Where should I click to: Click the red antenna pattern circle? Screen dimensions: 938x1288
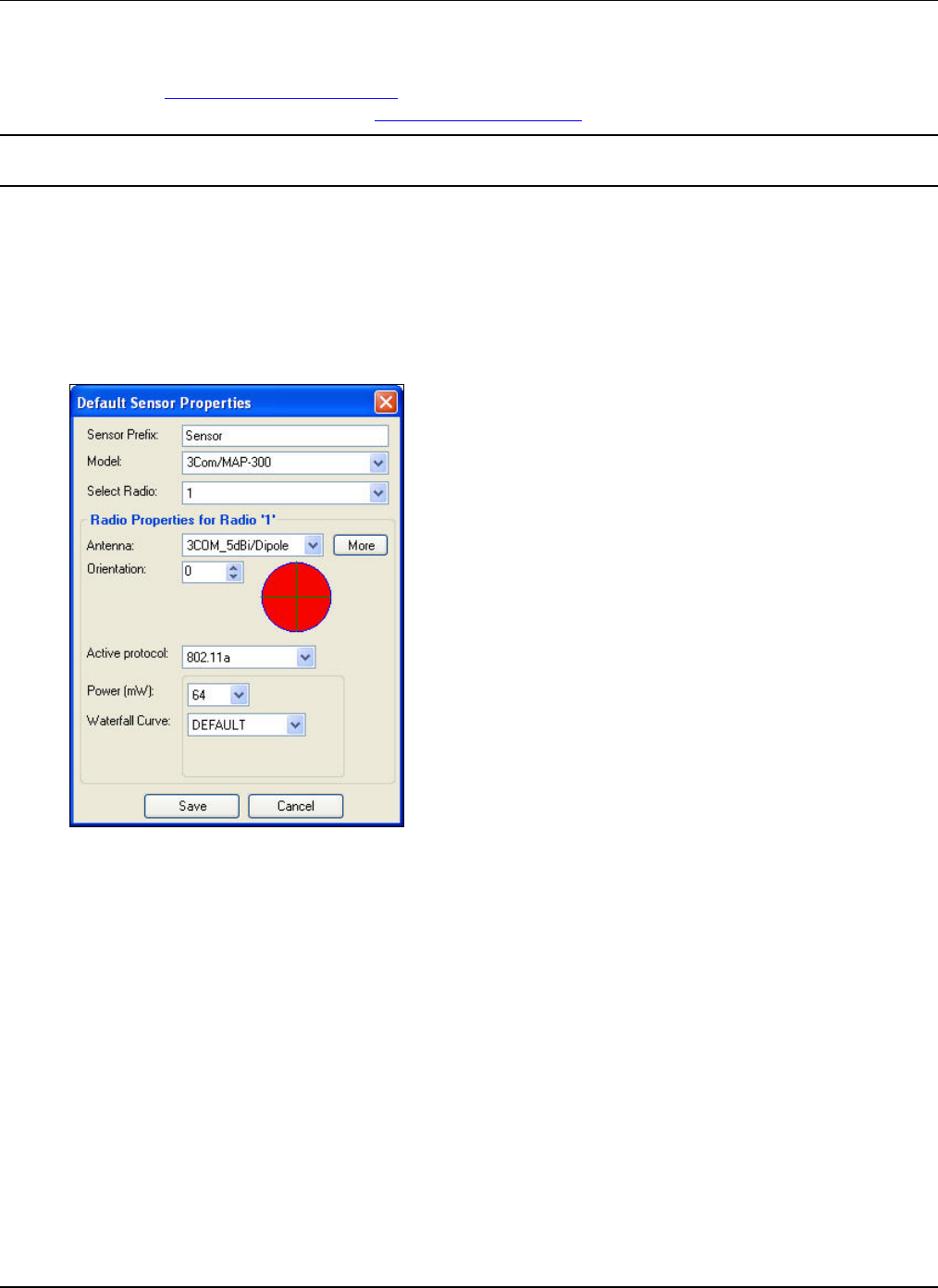[296, 597]
